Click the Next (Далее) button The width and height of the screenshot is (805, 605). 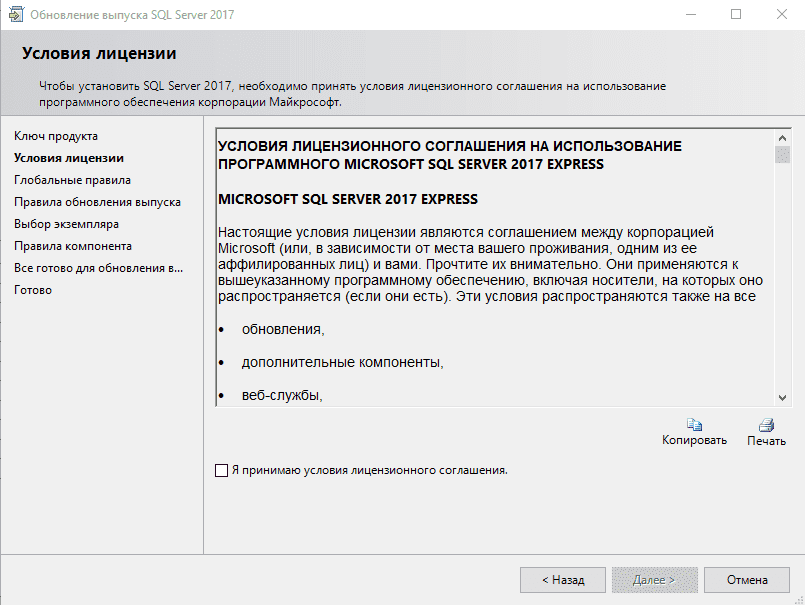click(655, 579)
